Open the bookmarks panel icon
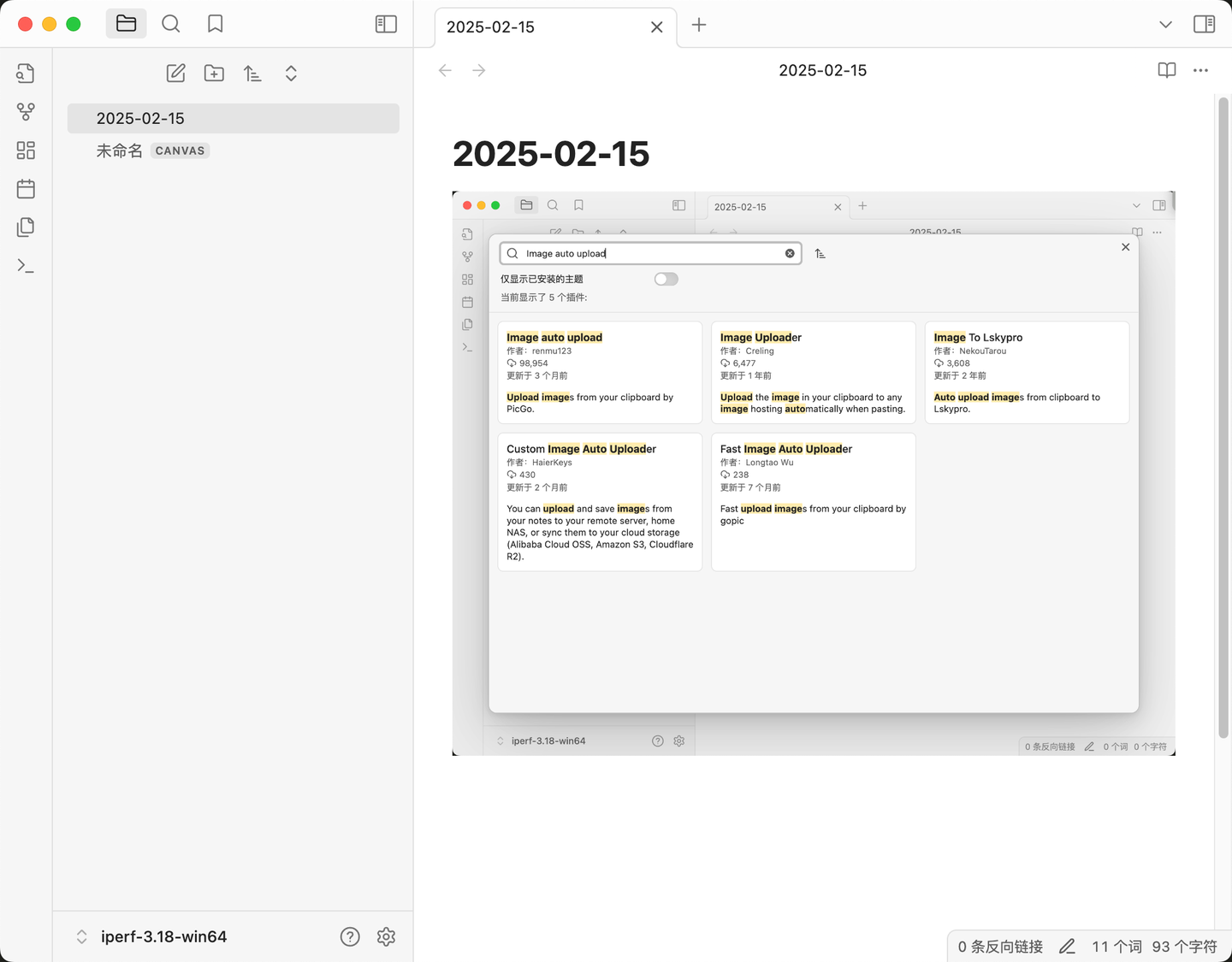The width and height of the screenshot is (1232, 962). (x=215, y=24)
